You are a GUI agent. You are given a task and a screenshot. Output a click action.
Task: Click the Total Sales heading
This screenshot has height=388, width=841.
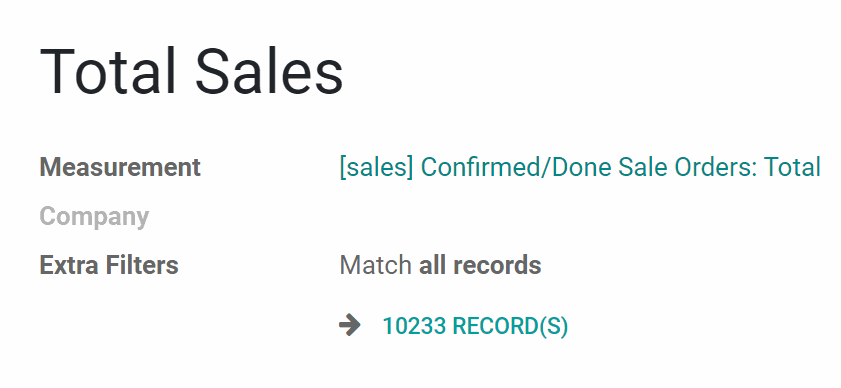coord(191,72)
